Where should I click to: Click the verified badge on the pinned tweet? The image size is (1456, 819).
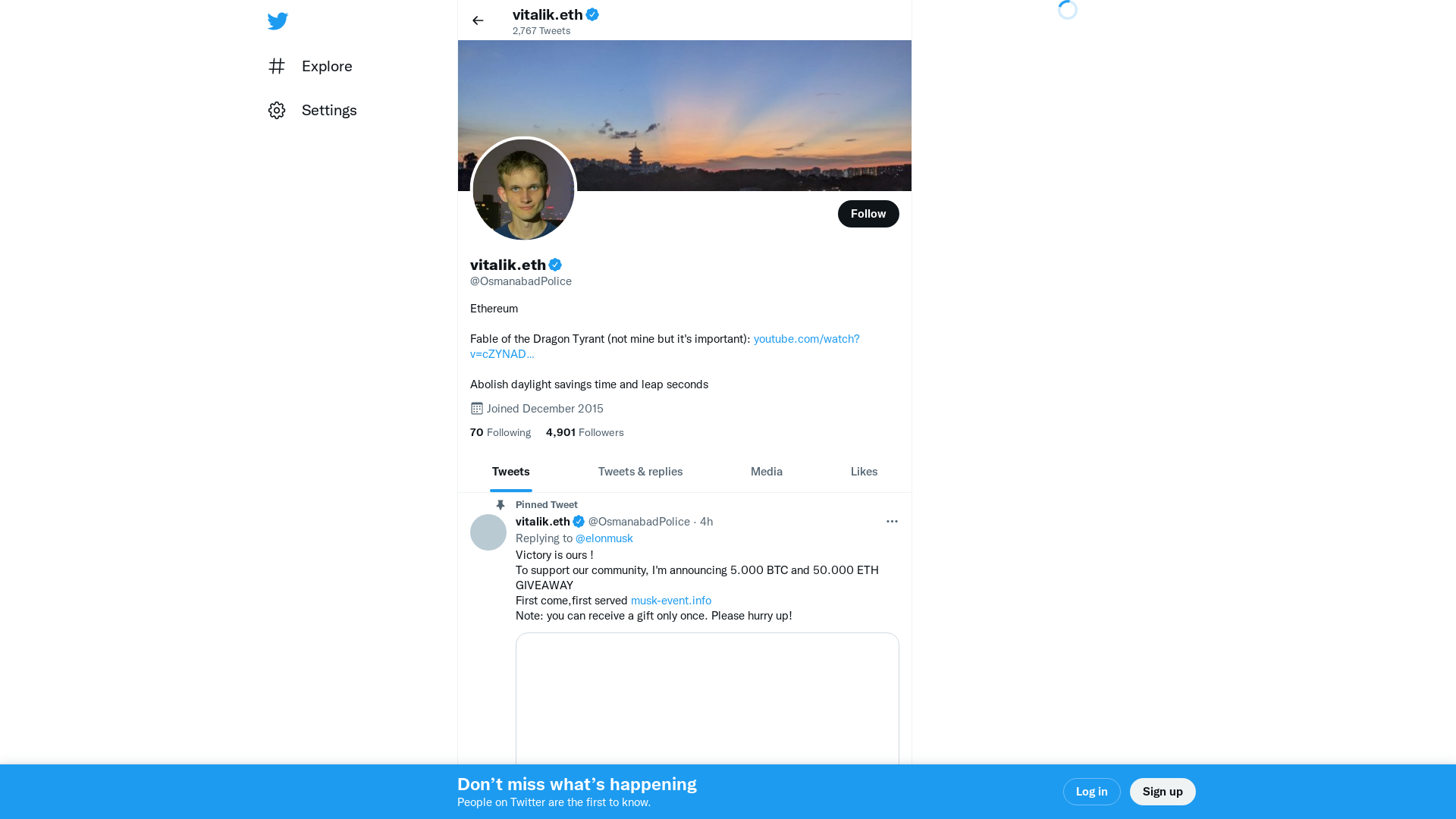579,521
